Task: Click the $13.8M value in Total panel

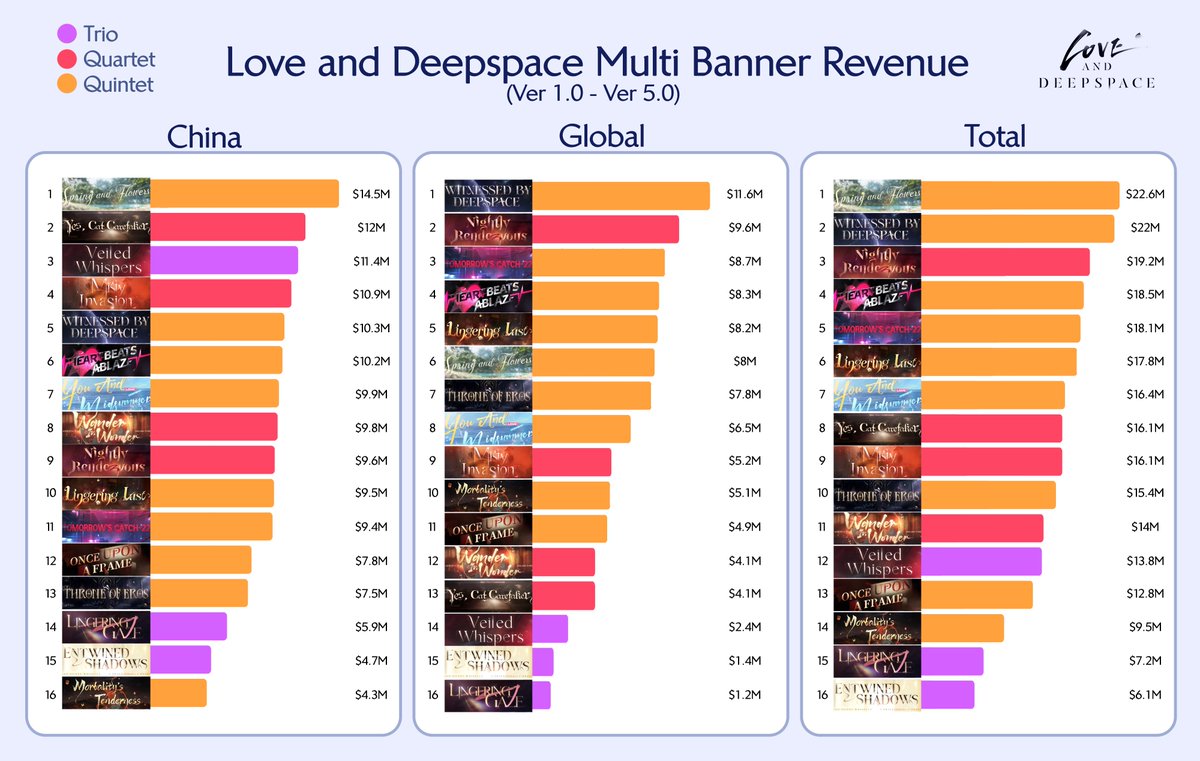Action: 1147,561
